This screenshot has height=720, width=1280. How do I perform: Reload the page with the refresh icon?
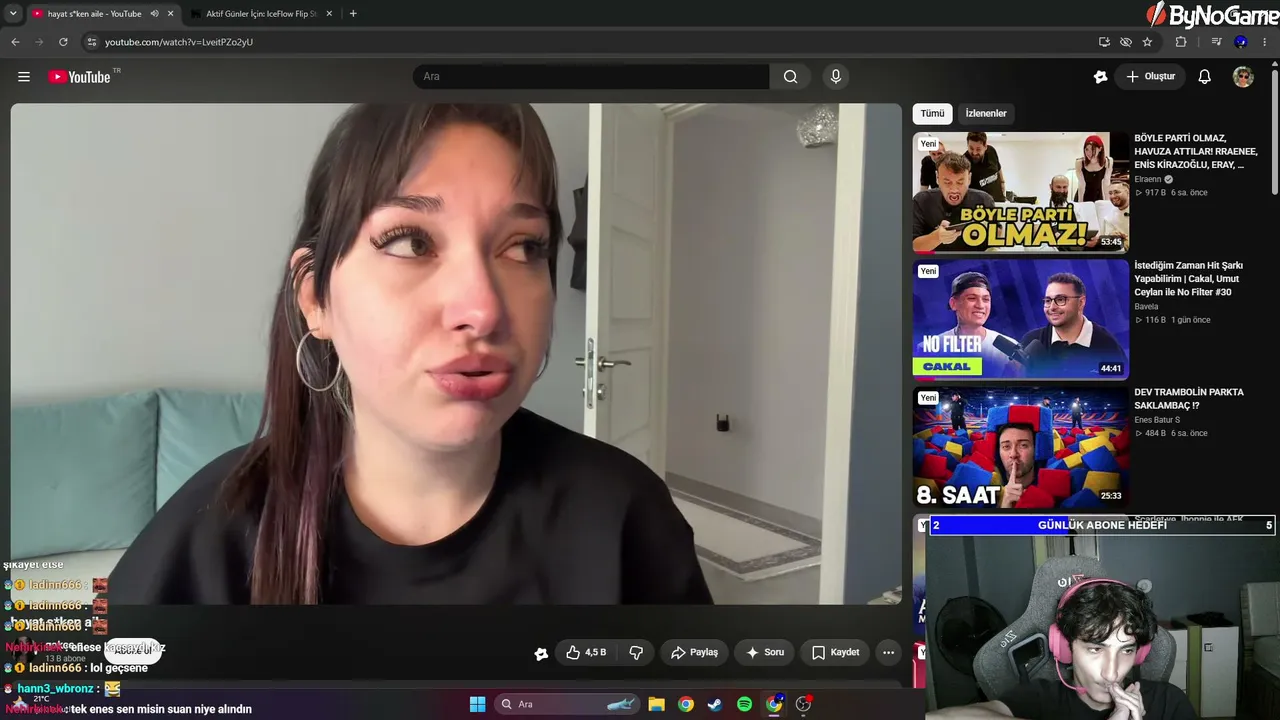pyautogui.click(x=63, y=42)
